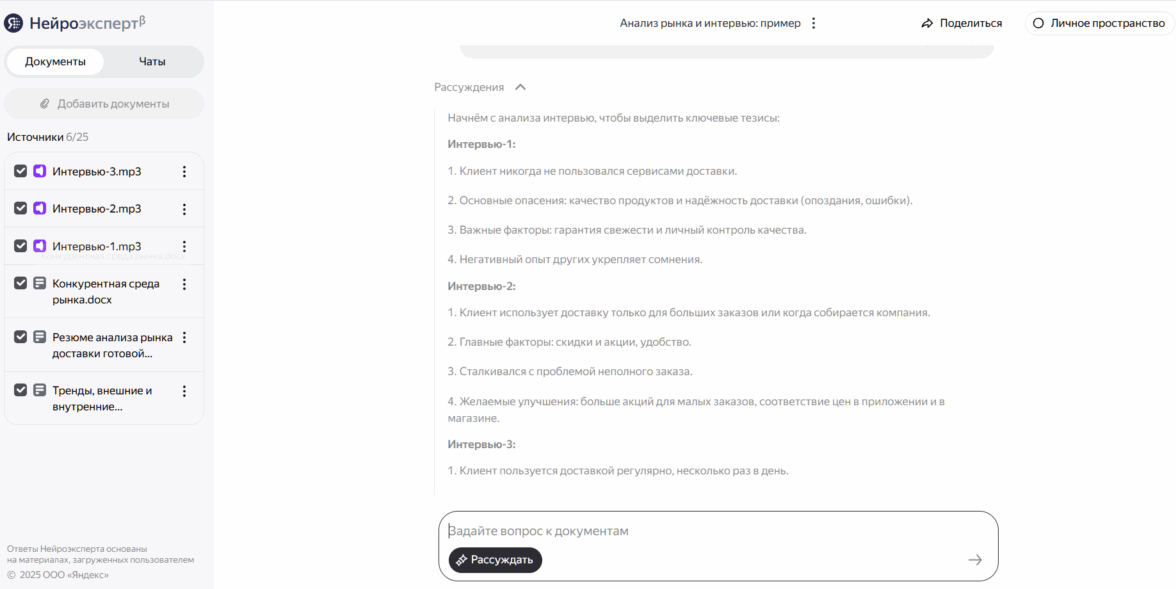Uncheck the Интервью-3.mp3 source checkbox
This screenshot has width=1176, height=589.
[21, 172]
